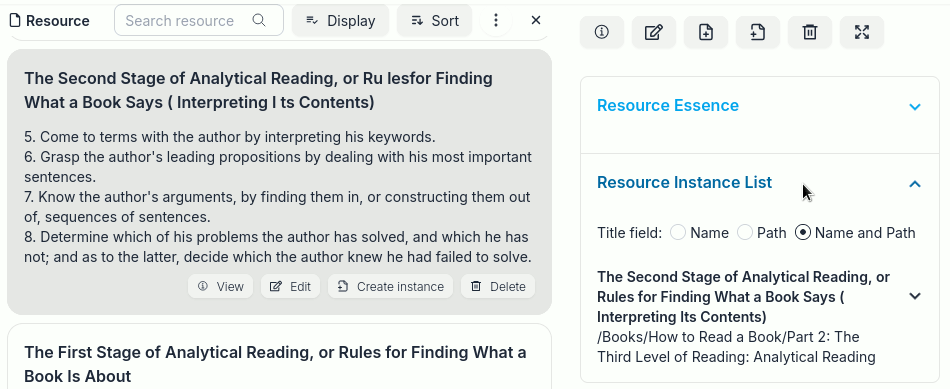Click the Second Stage of Analytical Reading card title

pos(259,90)
